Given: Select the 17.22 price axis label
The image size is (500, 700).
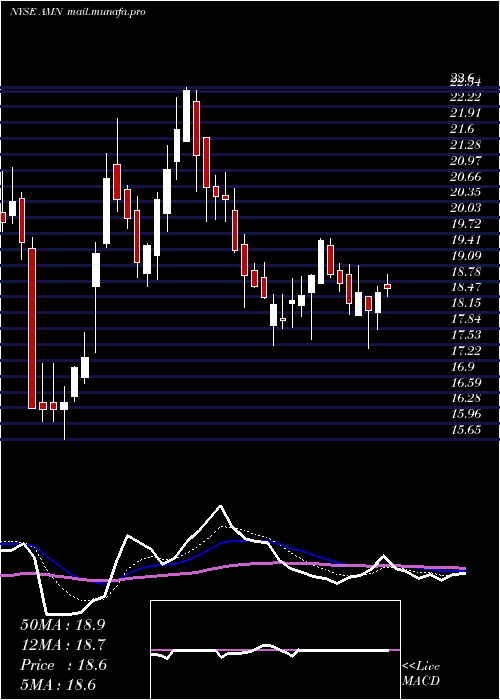Looking at the screenshot, I should pyautogui.click(x=465, y=351).
